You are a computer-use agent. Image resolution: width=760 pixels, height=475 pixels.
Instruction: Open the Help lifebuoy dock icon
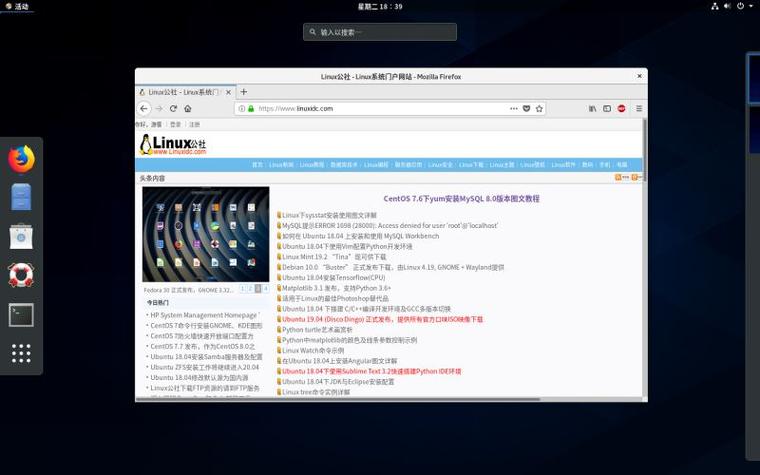[x=21, y=275]
